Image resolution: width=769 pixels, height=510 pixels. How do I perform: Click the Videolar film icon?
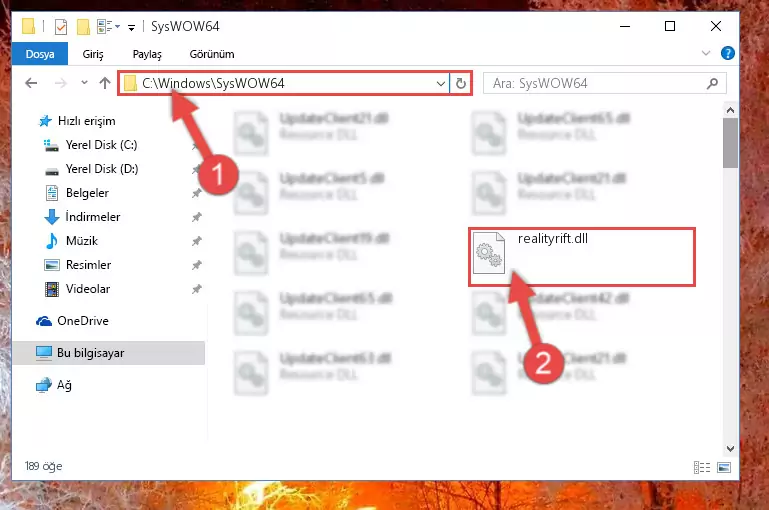[52, 289]
